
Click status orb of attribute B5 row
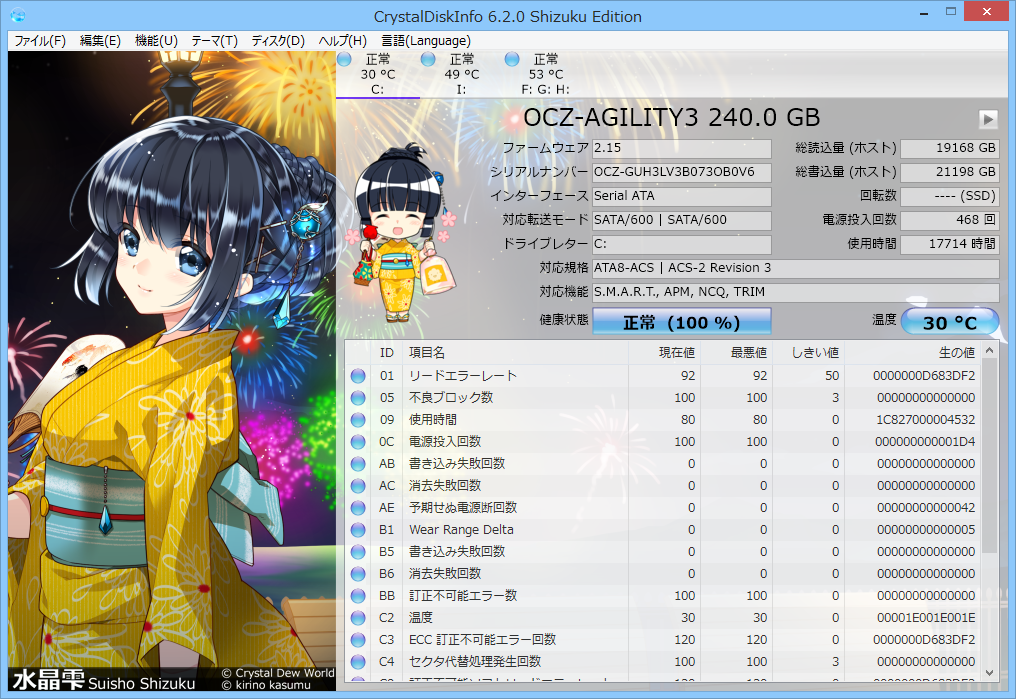pyautogui.click(x=358, y=552)
